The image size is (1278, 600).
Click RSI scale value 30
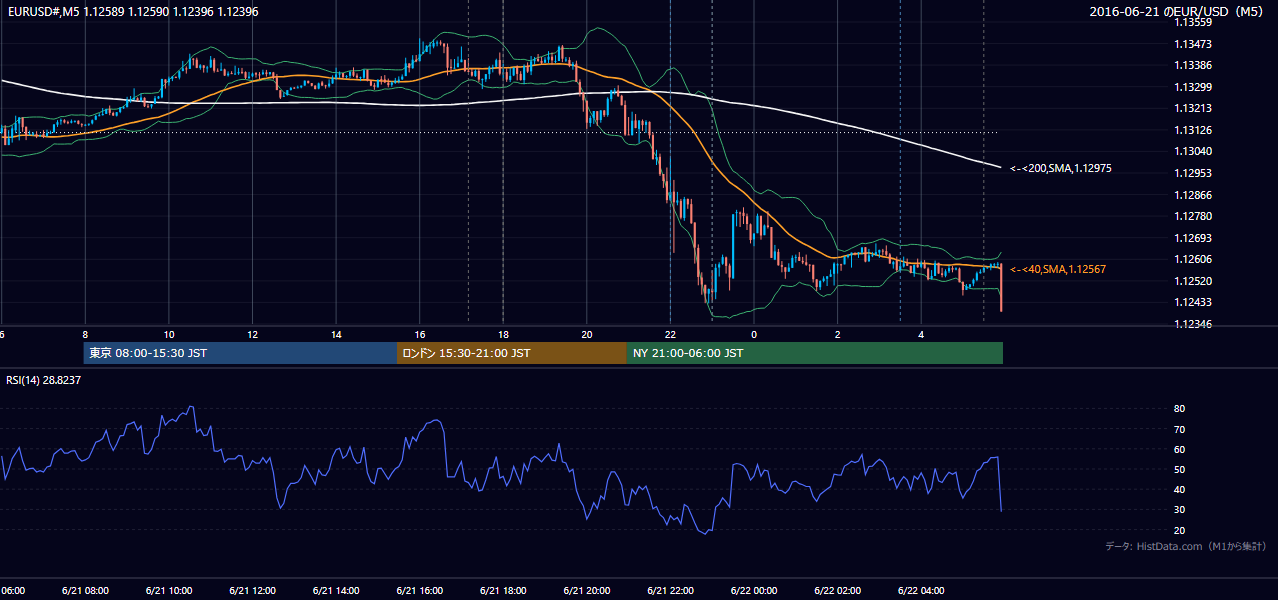[1180, 509]
